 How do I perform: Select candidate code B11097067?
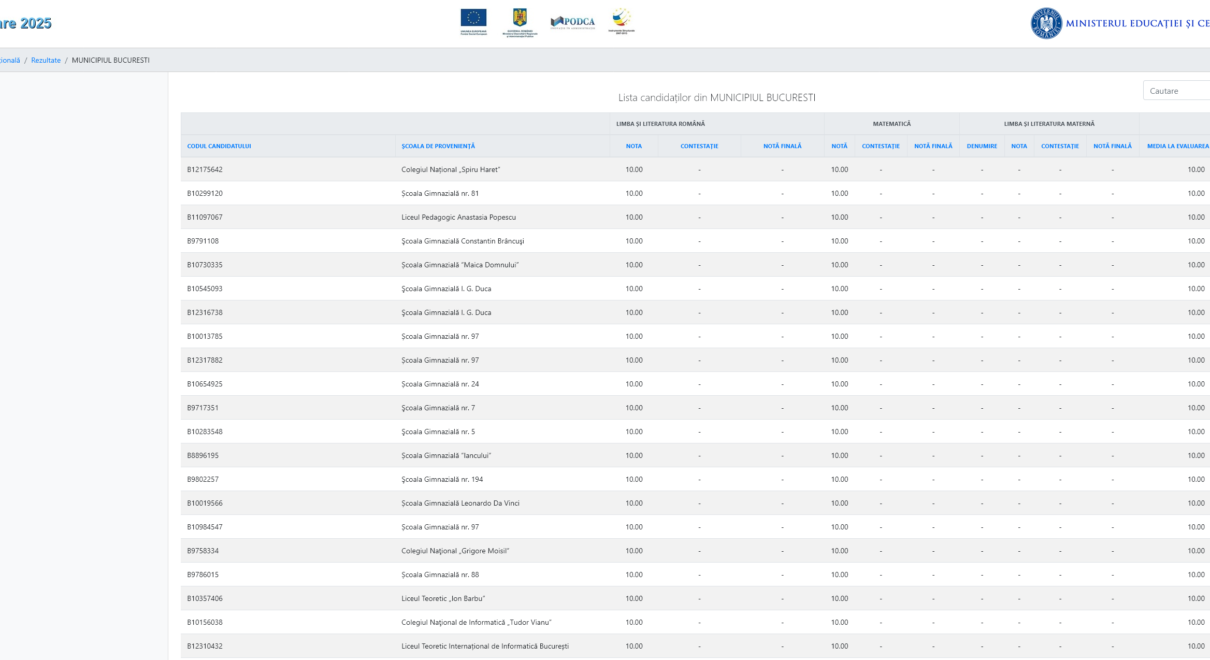[x=205, y=217]
